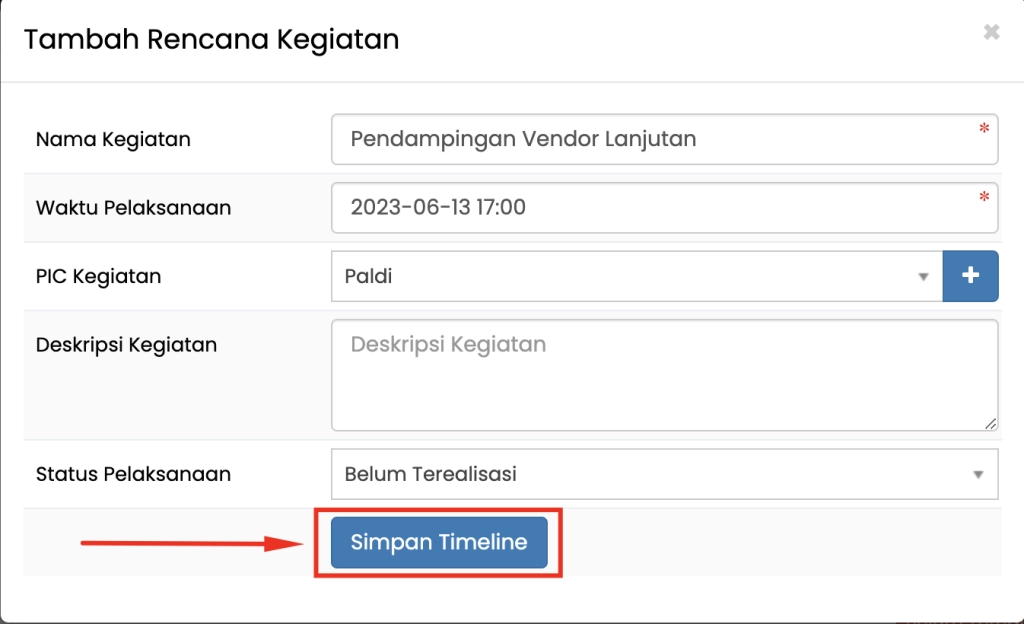Click the "Waktu Pelaksanaan" label
1024x624 pixels.
pos(133,208)
